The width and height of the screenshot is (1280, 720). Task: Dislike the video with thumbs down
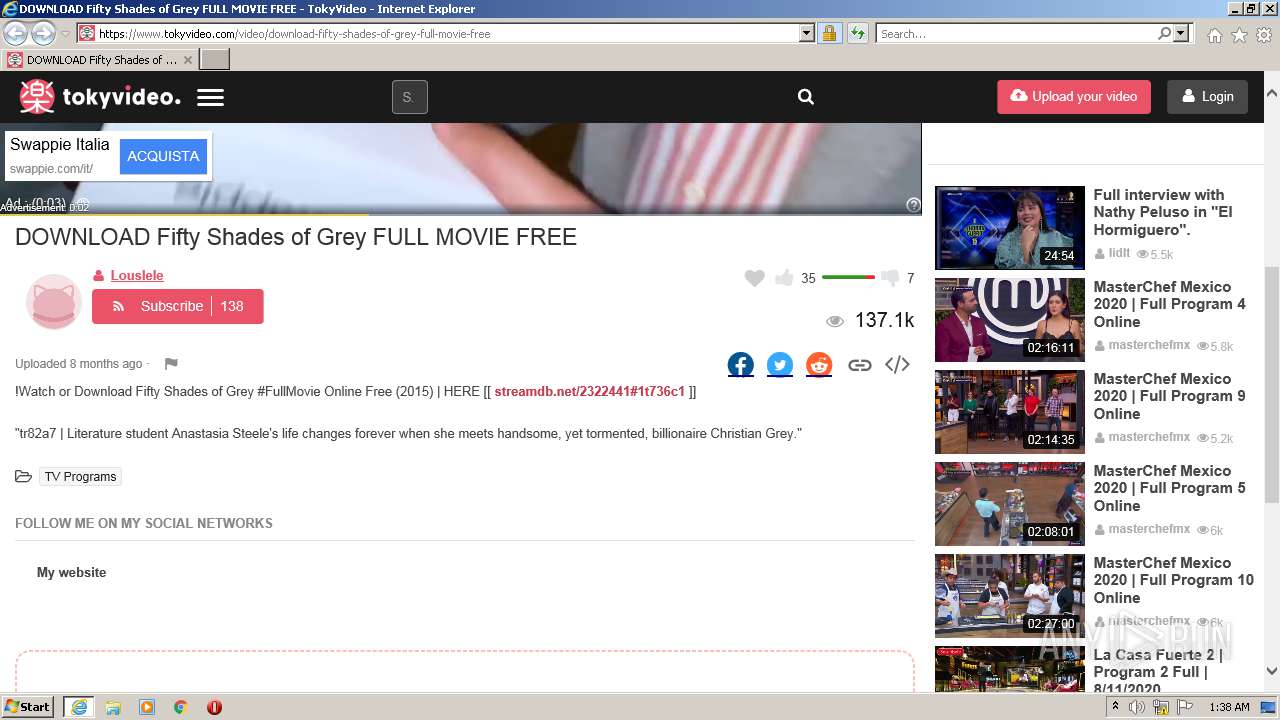(890, 278)
